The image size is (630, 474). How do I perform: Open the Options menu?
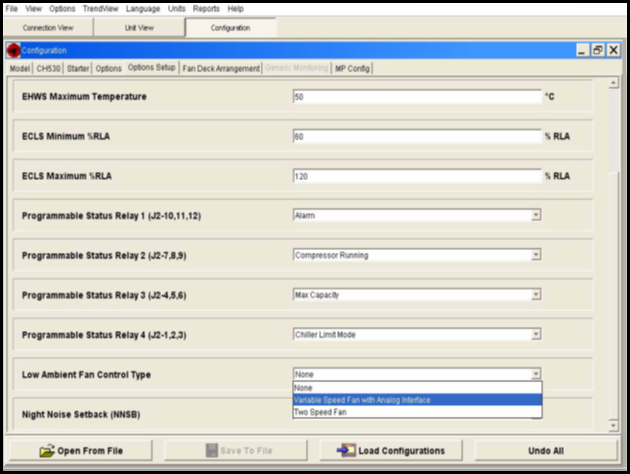(x=62, y=8)
